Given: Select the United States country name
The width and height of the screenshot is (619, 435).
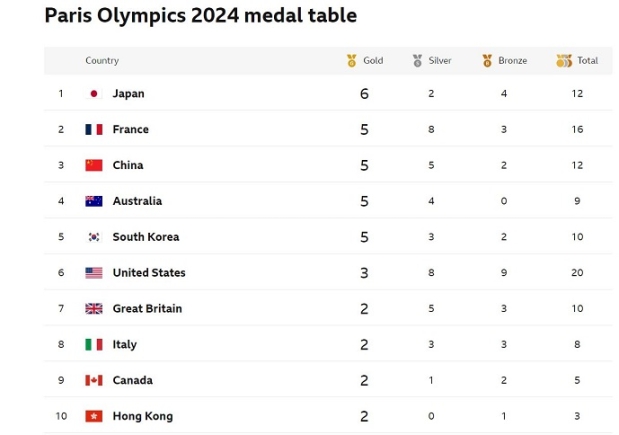Looking at the screenshot, I should point(149,273).
